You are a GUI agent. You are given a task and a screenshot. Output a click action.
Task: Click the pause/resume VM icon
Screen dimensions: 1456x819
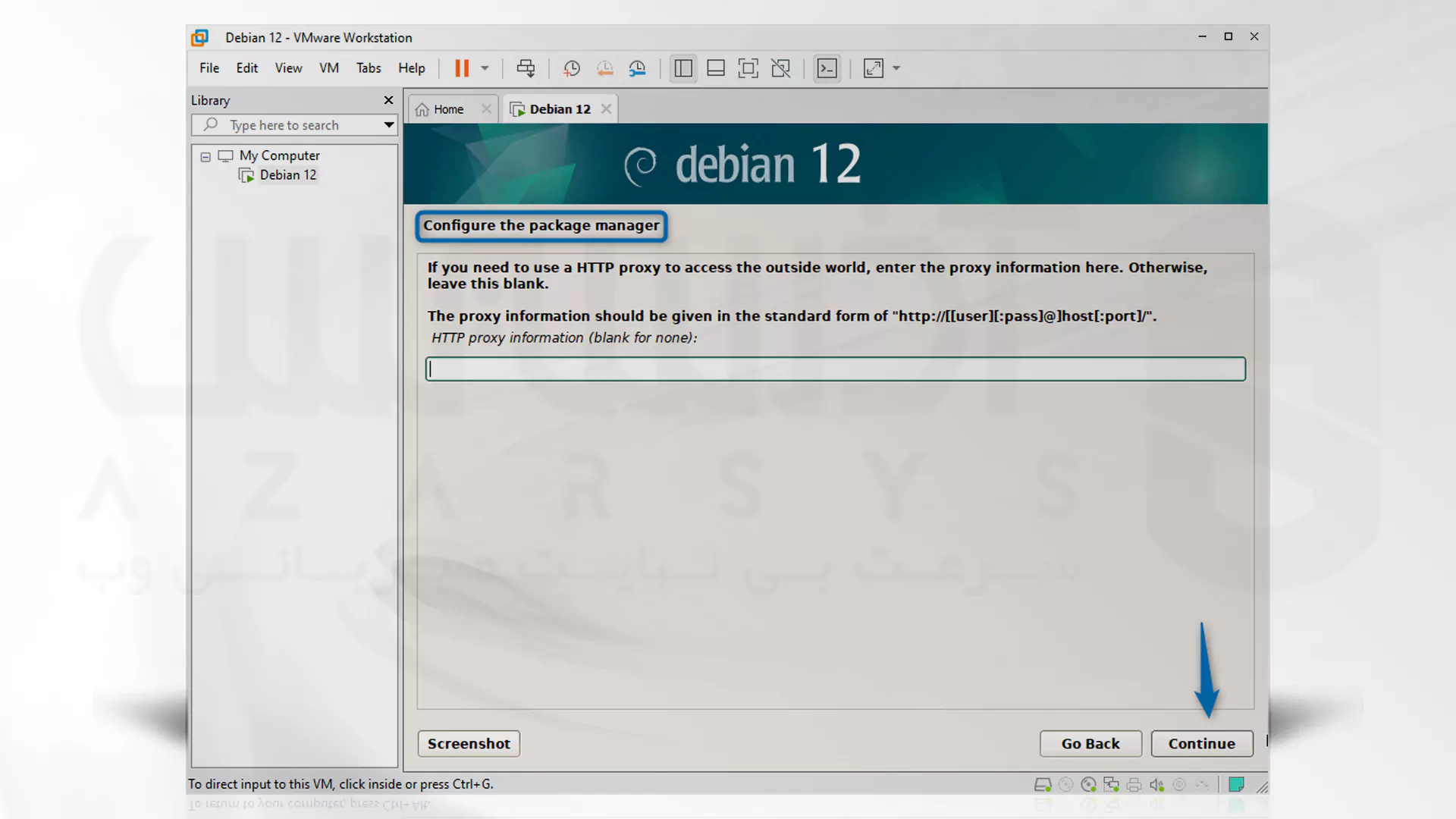tap(462, 68)
